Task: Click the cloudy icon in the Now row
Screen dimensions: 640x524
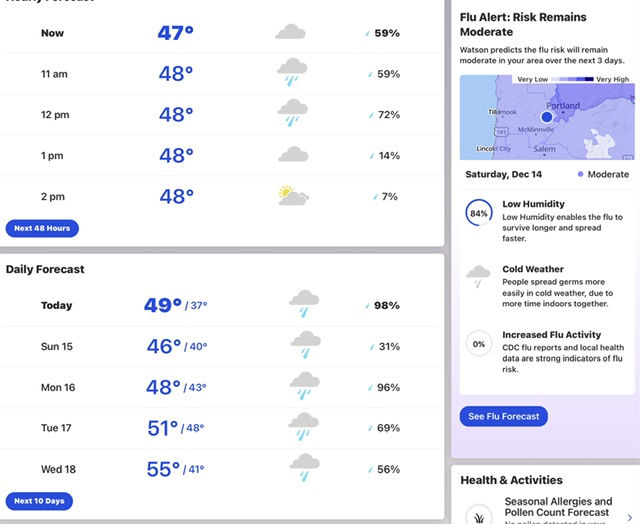Action: tap(290, 32)
